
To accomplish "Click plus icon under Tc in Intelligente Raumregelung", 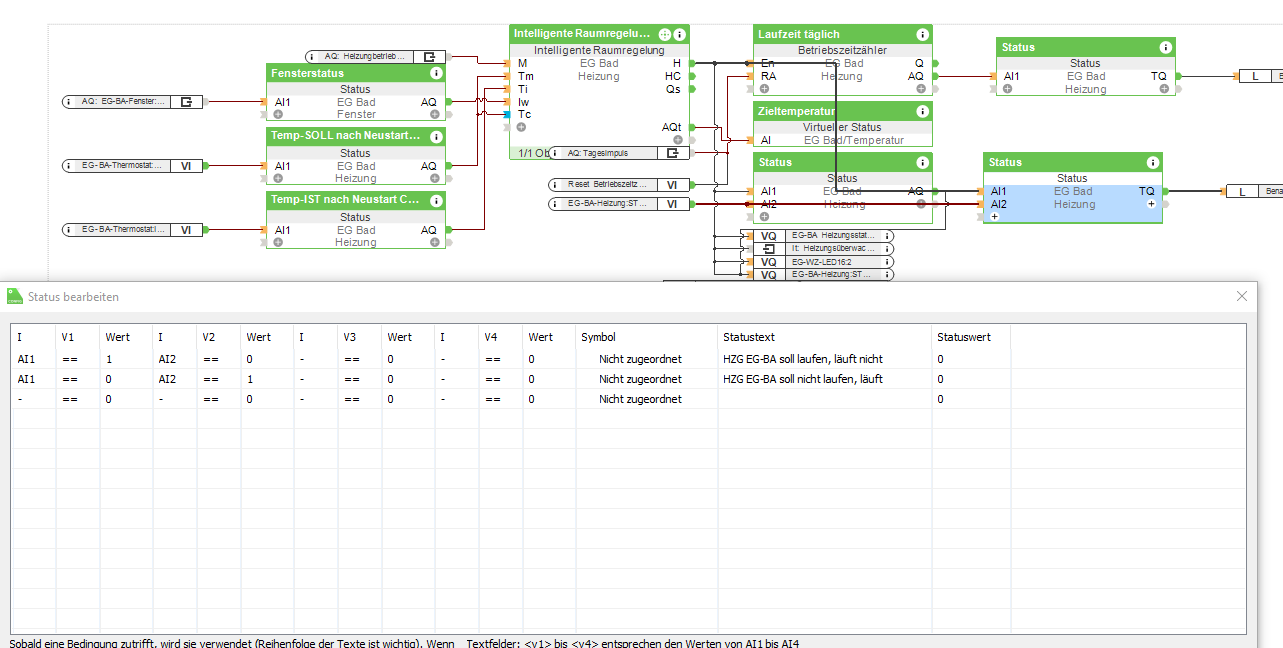I will 521,127.
